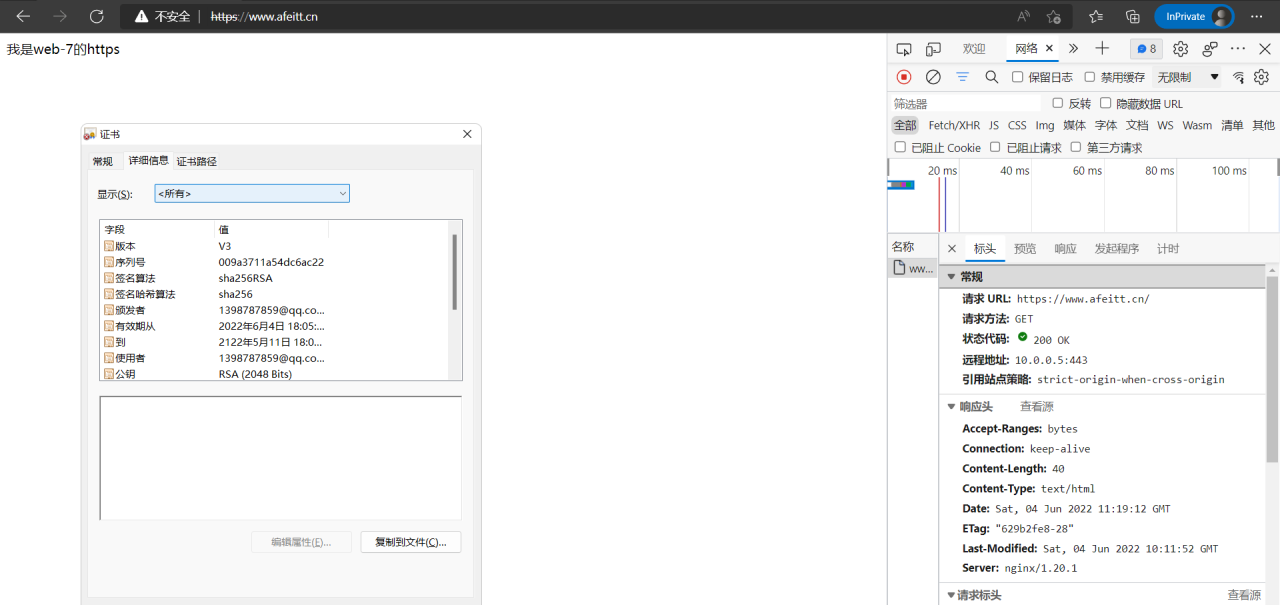
Task: Toggle device emulation icon
Action: pyautogui.click(x=933, y=49)
